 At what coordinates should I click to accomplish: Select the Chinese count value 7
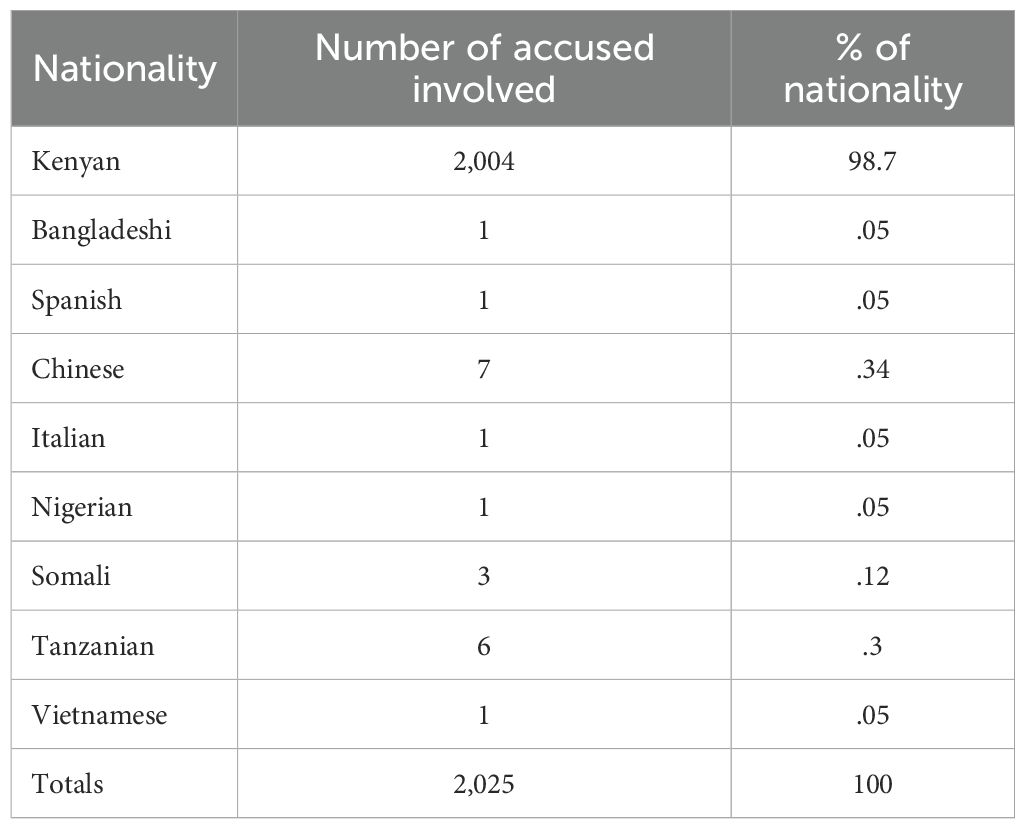point(484,369)
